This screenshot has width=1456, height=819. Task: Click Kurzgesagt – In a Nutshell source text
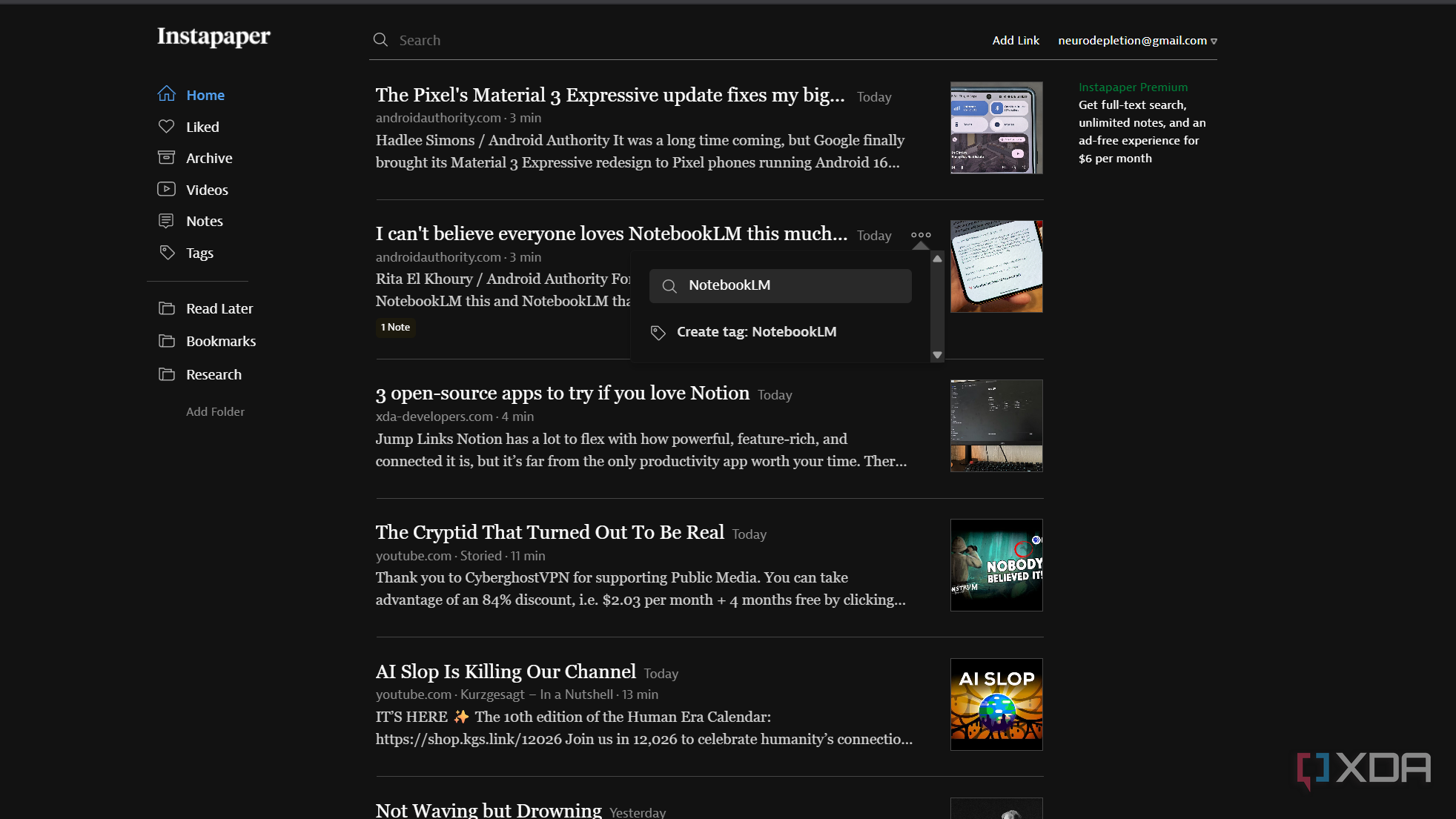pos(537,694)
